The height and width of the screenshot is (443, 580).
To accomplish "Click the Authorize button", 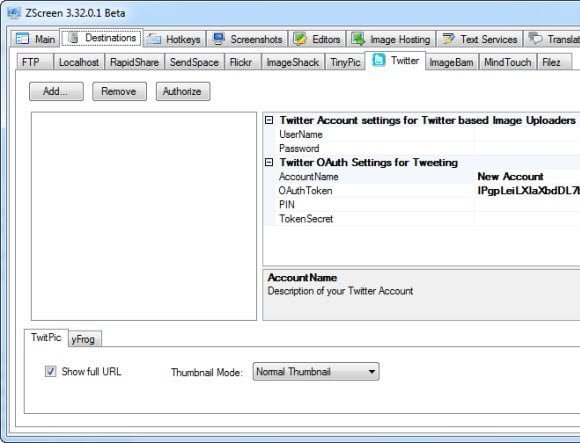I will pos(183,91).
